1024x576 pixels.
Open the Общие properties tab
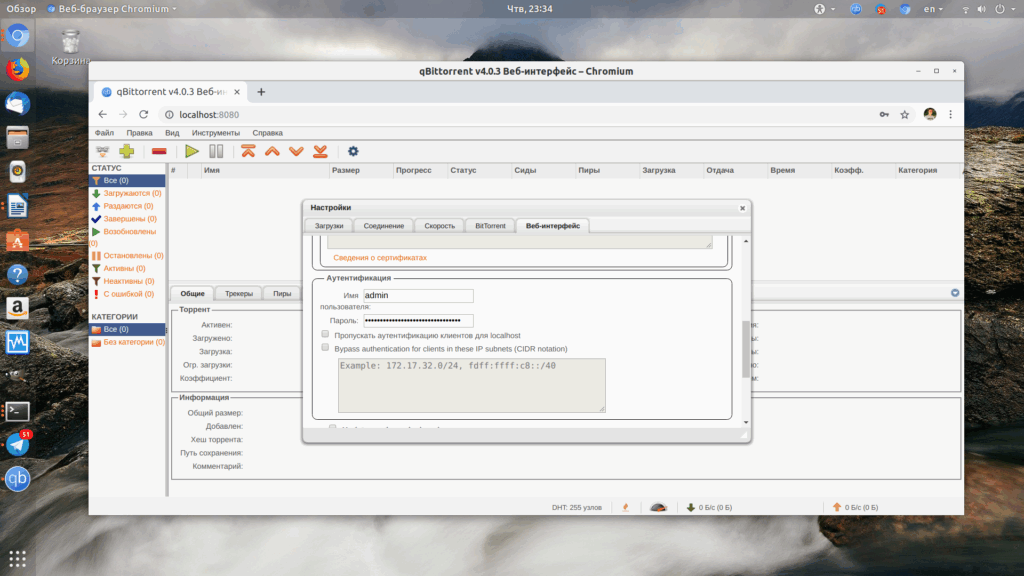[192, 294]
